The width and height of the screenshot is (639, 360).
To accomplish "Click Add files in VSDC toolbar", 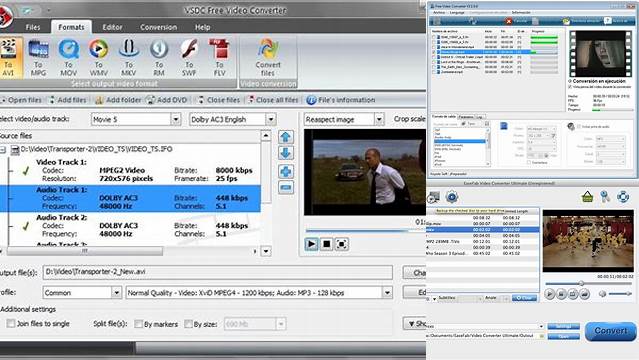I will pos(67,100).
